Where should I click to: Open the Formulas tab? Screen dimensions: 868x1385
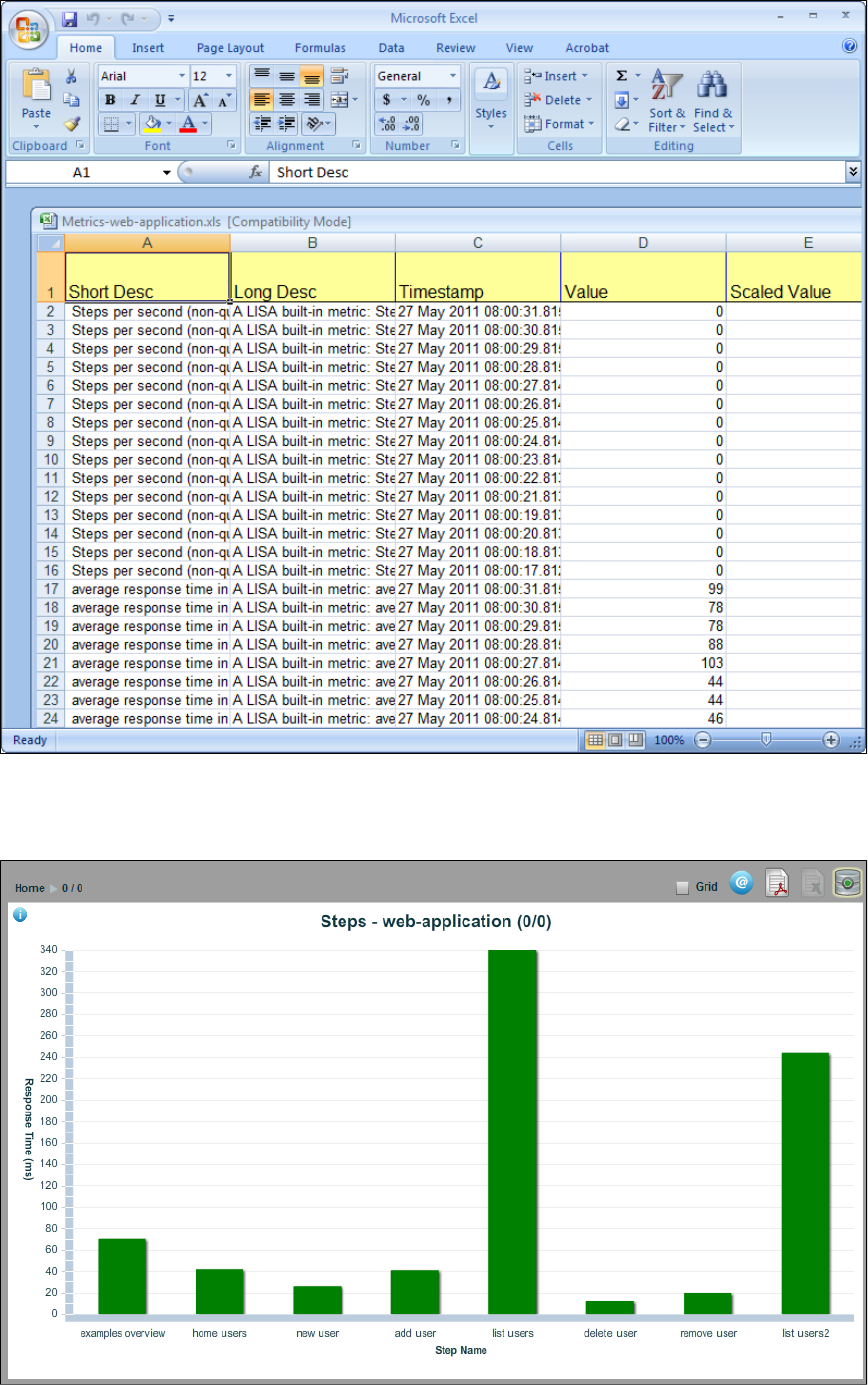[x=320, y=48]
